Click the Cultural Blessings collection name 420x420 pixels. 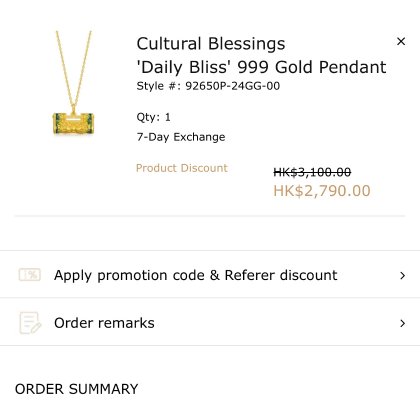pos(211,44)
